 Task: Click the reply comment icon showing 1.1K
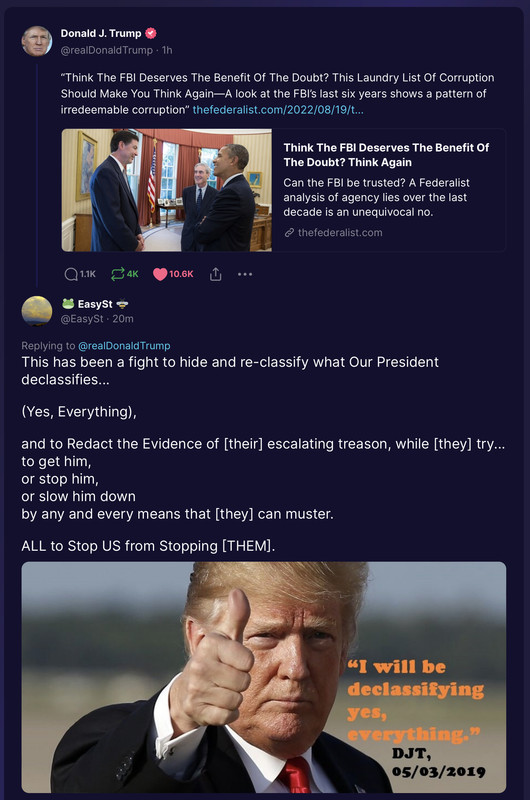coord(71,274)
